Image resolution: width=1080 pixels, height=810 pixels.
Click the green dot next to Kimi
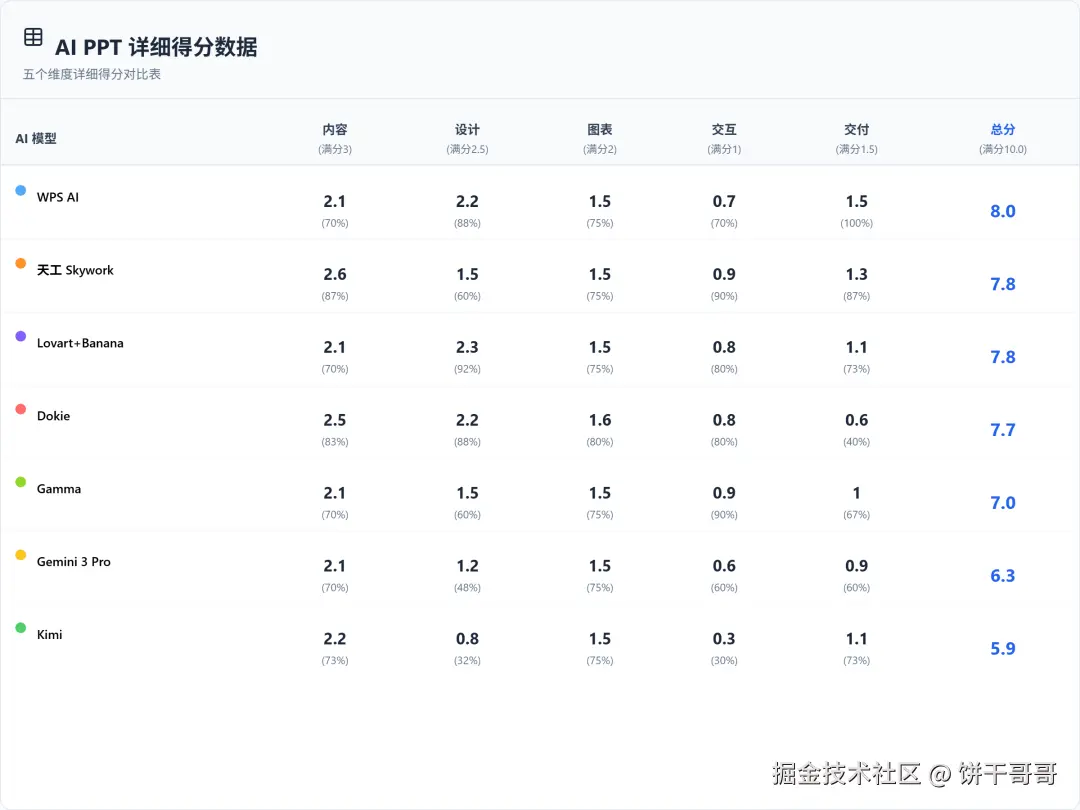coord(21,628)
